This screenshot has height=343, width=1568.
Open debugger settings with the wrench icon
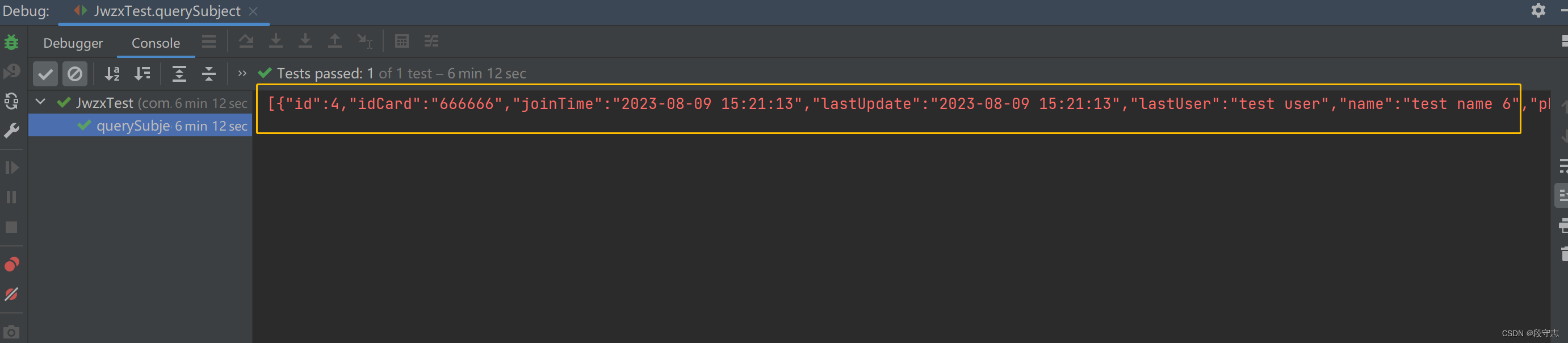coord(12,131)
